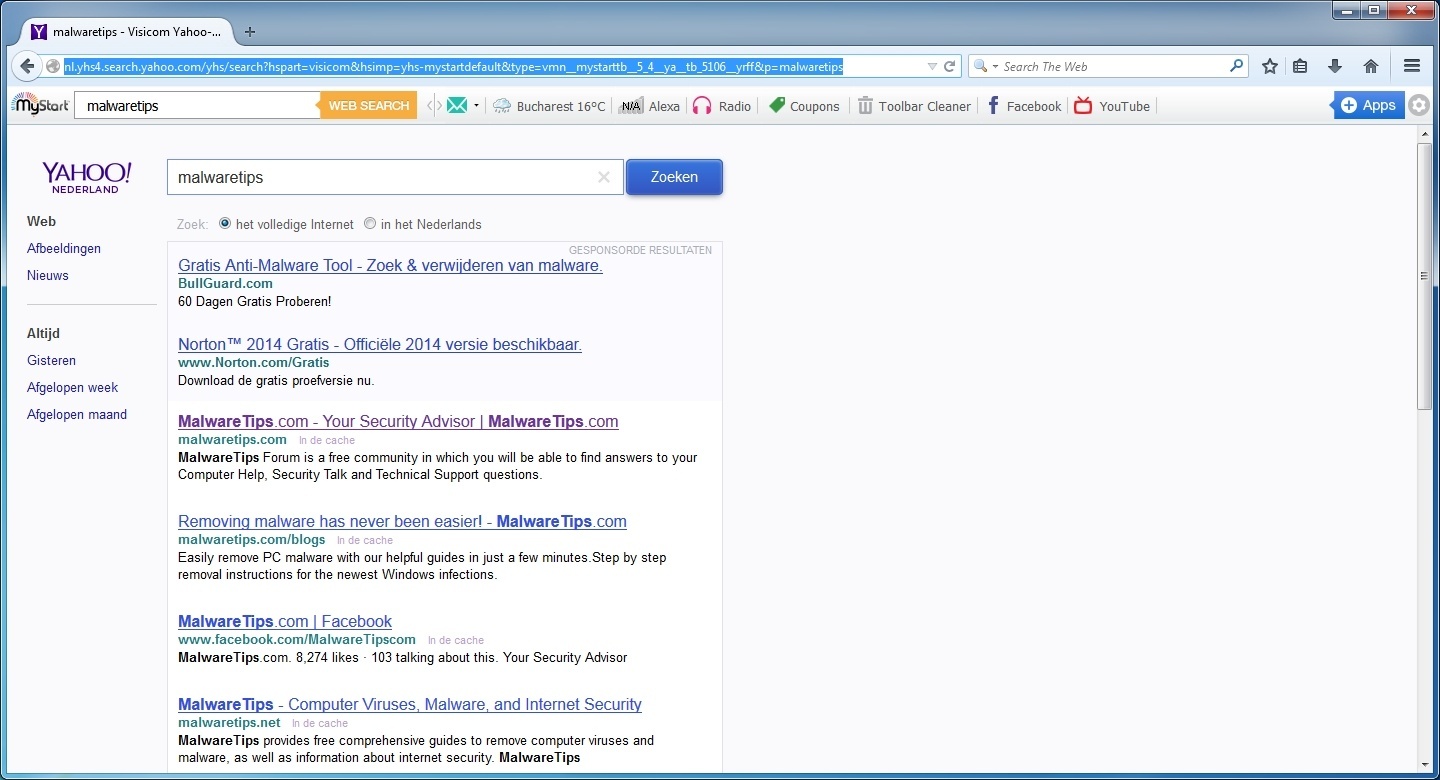Open cached copy of malwaretips.net result
The image size is (1440, 780).
(320, 723)
